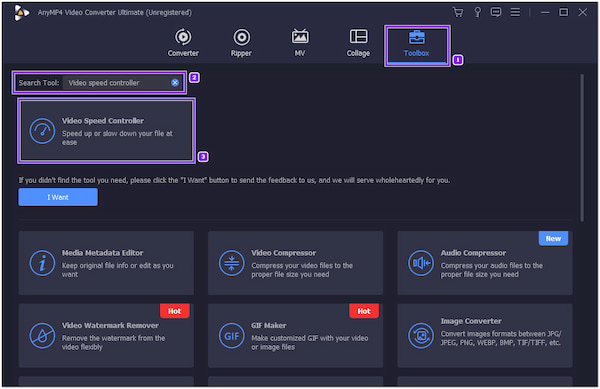Click the key register icon
600x389 pixels.
tap(478, 12)
